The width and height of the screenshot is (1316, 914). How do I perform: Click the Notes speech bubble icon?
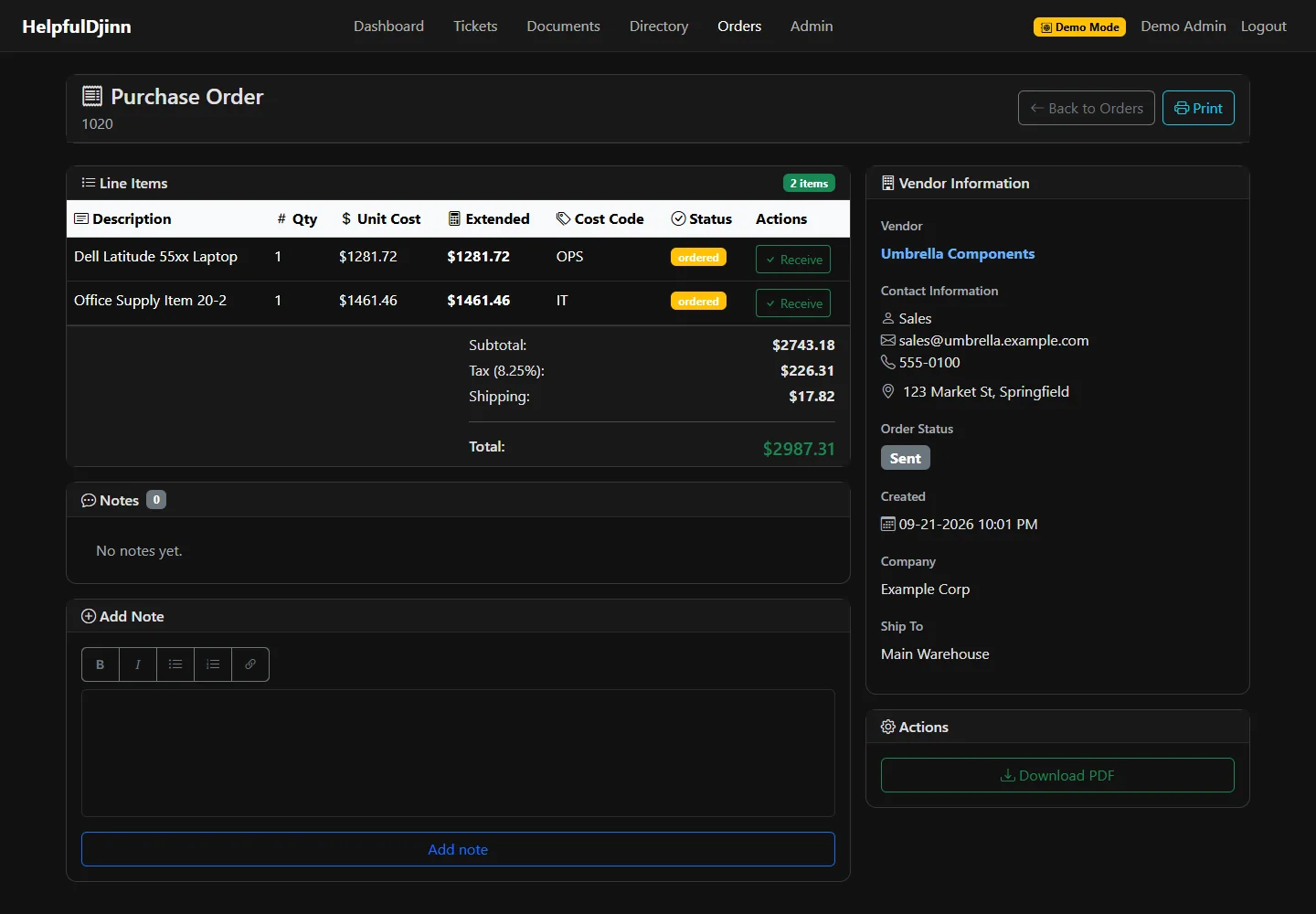89,500
